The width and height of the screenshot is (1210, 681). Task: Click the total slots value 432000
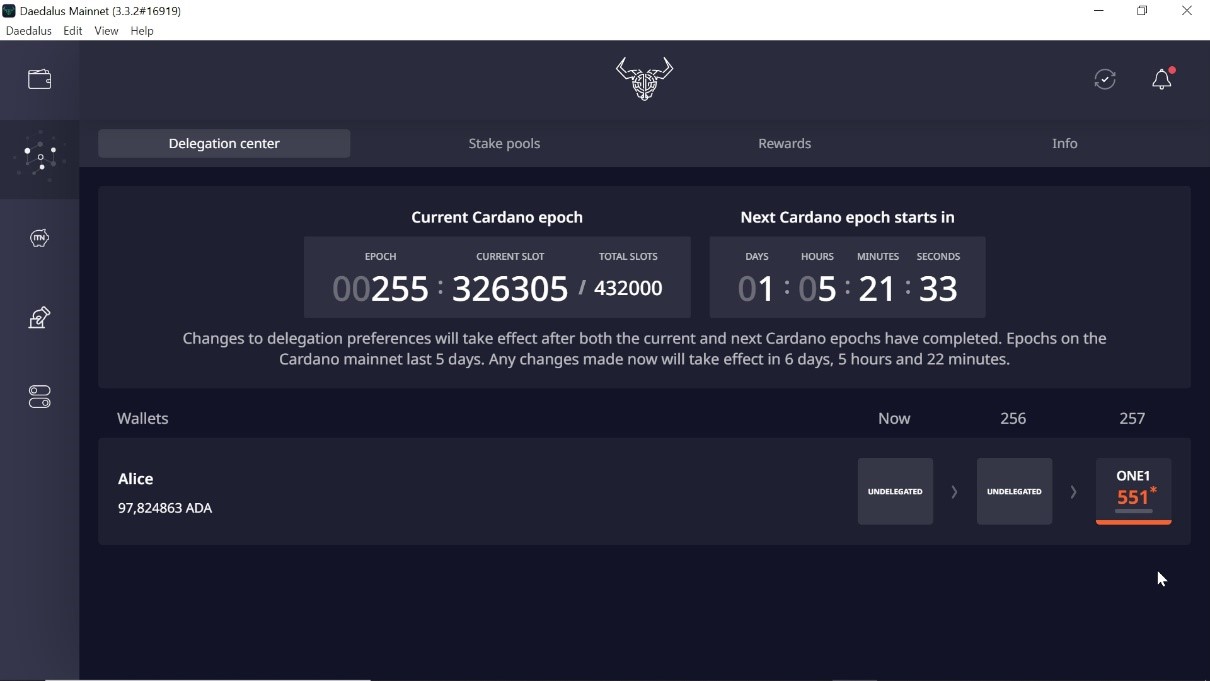click(x=628, y=289)
